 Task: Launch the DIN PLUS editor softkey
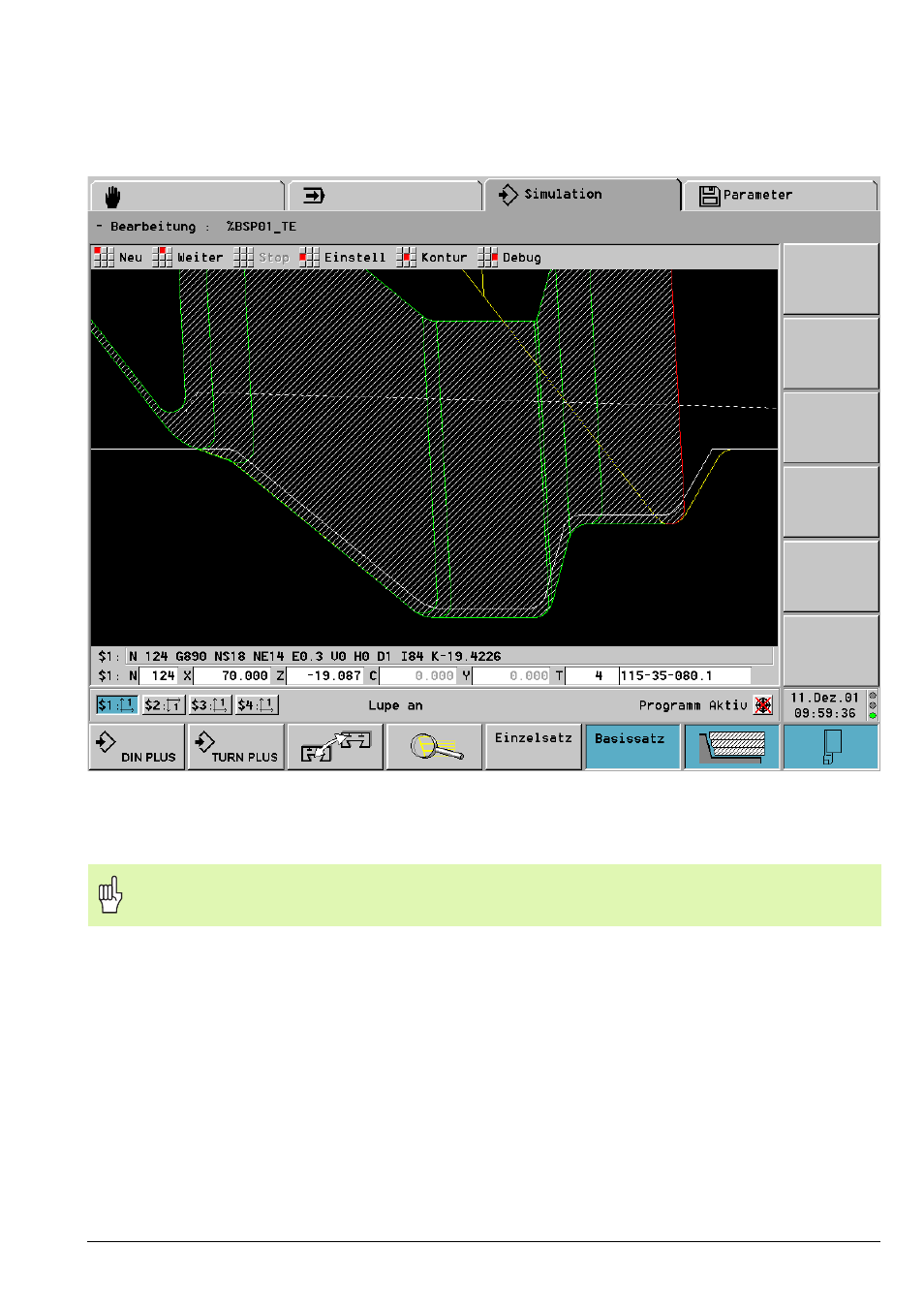137,747
